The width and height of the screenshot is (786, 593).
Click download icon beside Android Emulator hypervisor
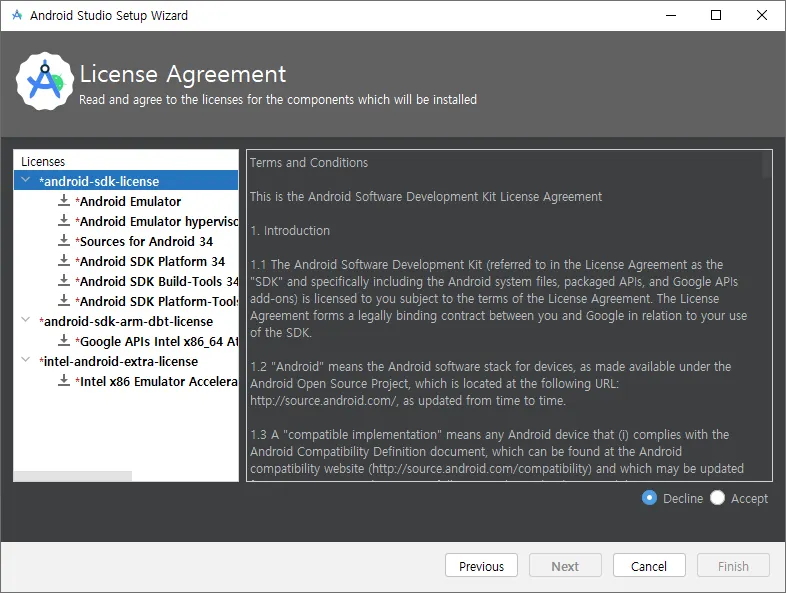[64, 221]
